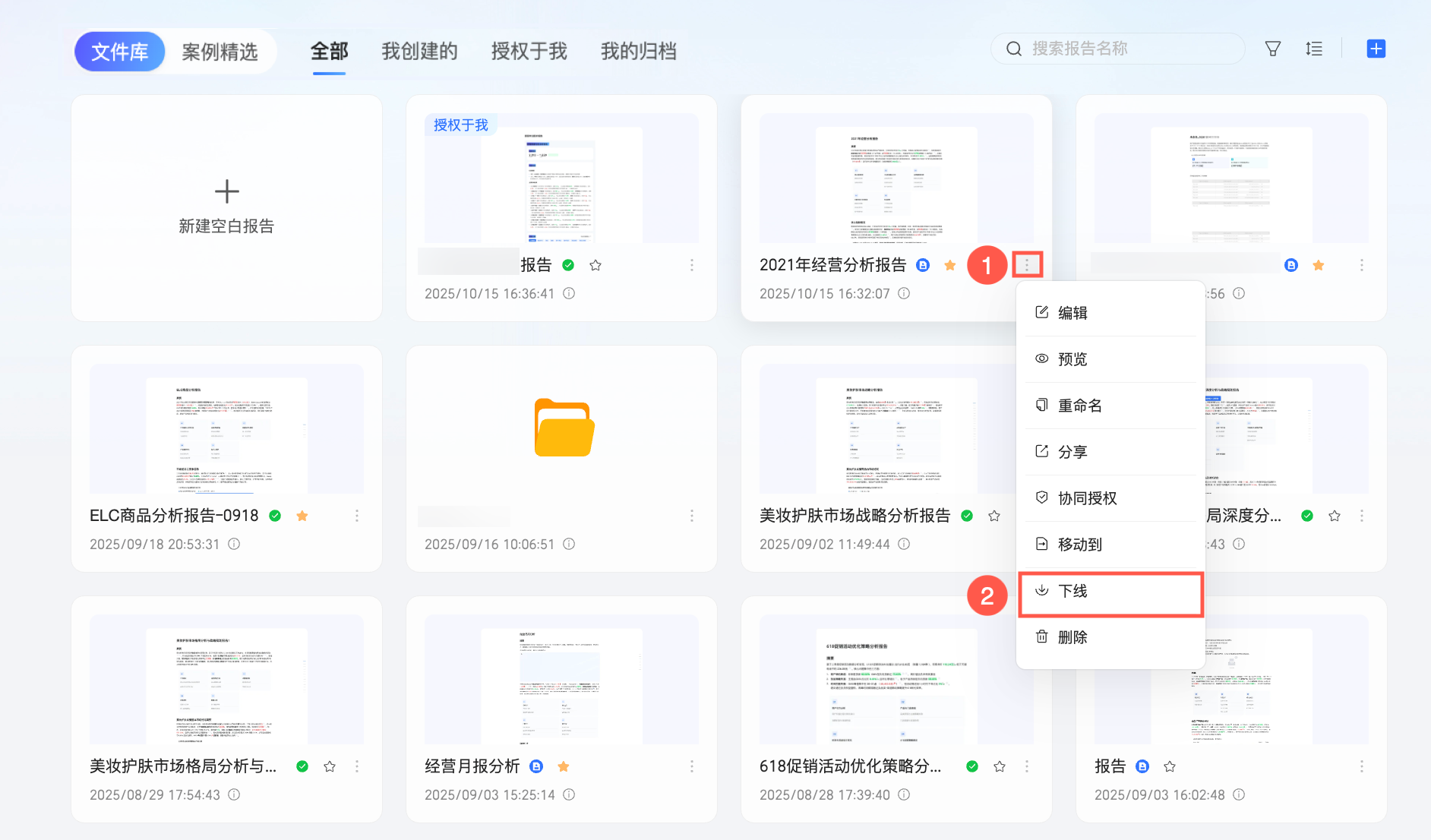Open more-options dots on ELC商品分析报告-0918
The height and width of the screenshot is (840, 1431).
click(357, 516)
